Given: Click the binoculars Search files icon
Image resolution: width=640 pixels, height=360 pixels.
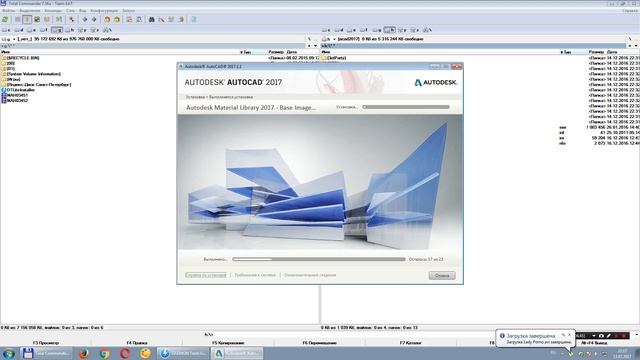Looking at the screenshot, I should point(151,19).
